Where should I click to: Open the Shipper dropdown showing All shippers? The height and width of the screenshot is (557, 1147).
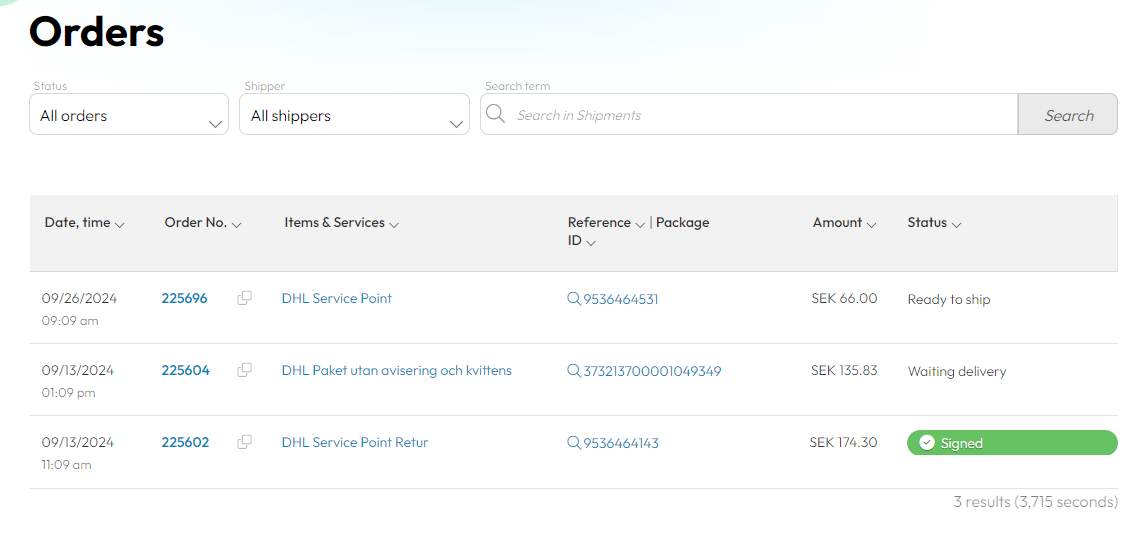click(x=354, y=114)
